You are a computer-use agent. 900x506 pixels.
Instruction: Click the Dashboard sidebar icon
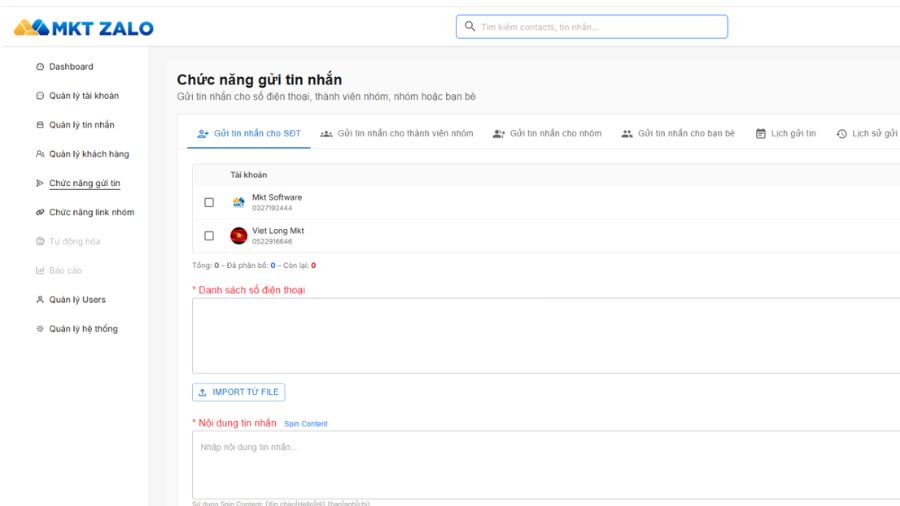(x=40, y=67)
